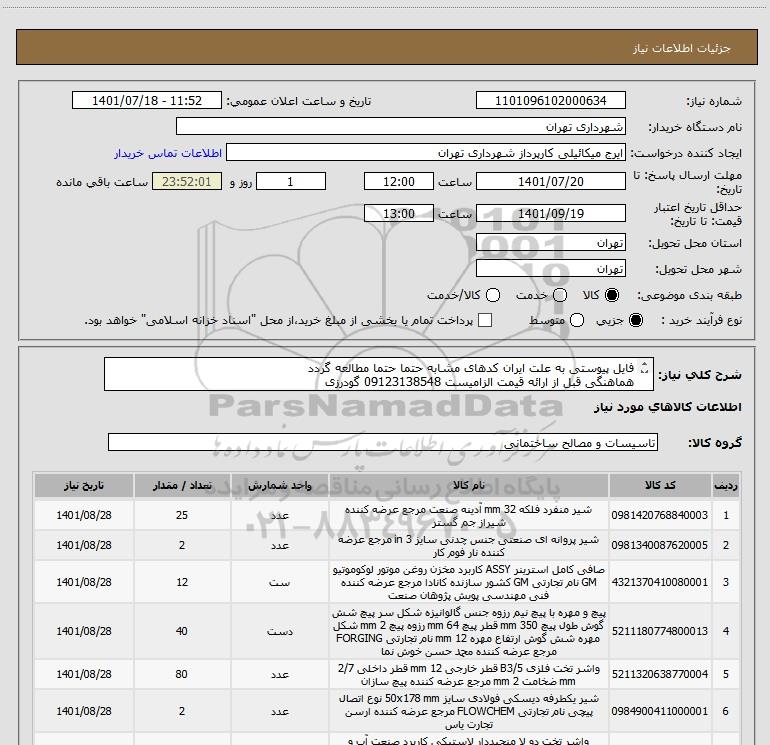Click item code 0981420768840003
This screenshot has height=745, width=770.
(660, 515)
